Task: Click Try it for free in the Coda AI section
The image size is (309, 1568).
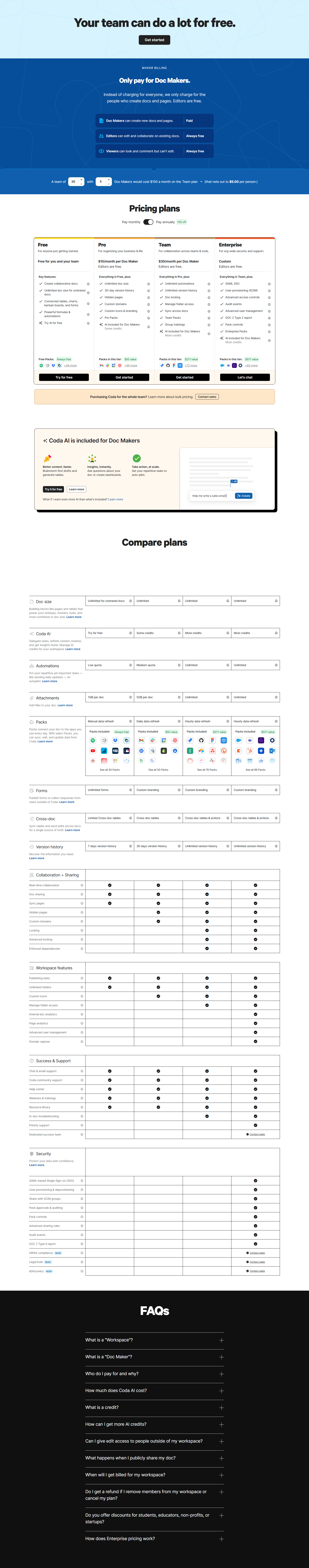Action: [54, 489]
